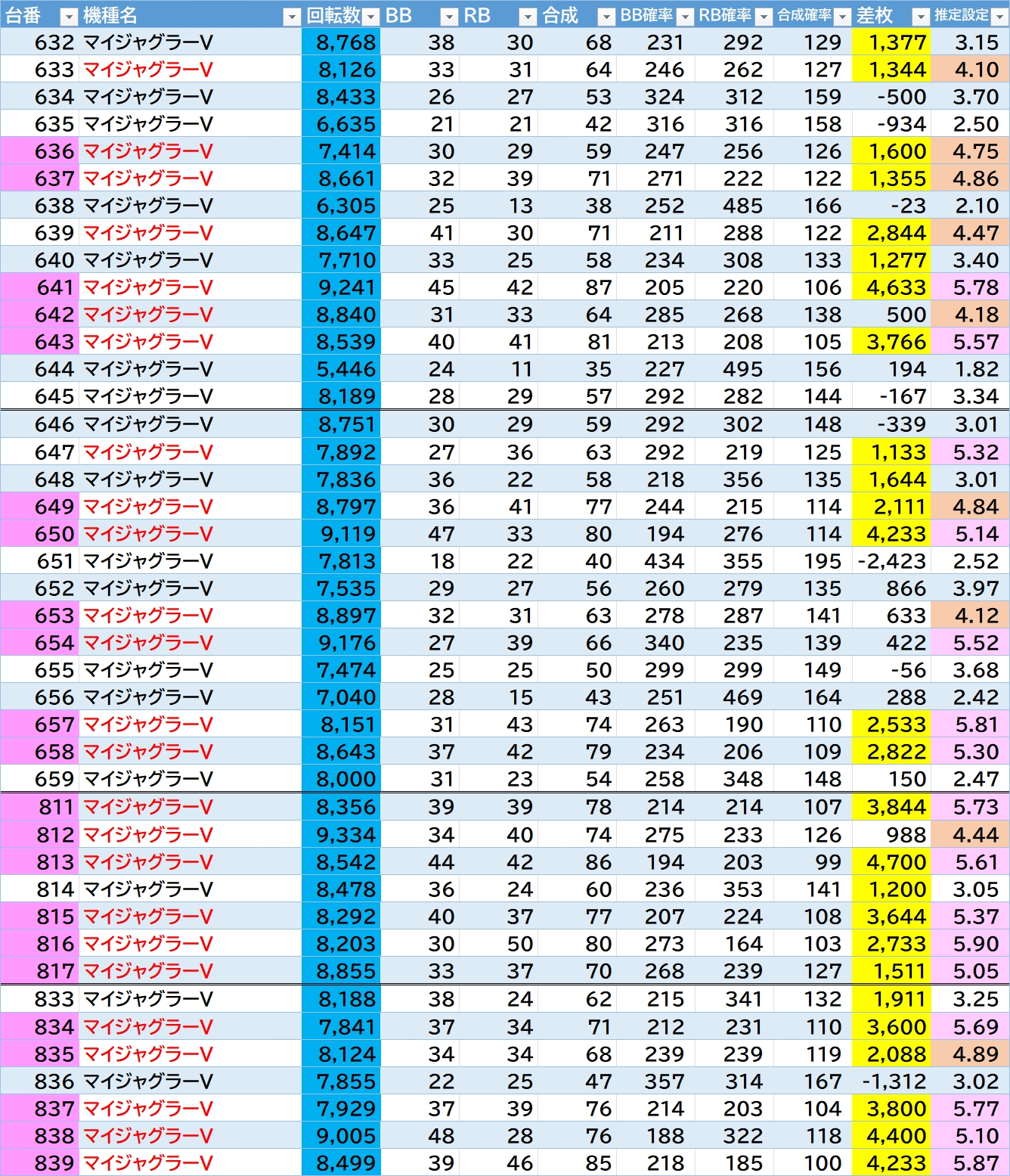Open the 台番 column filter dropdown
The height and width of the screenshot is (1176, 1010).
click(x=68, y=17)
